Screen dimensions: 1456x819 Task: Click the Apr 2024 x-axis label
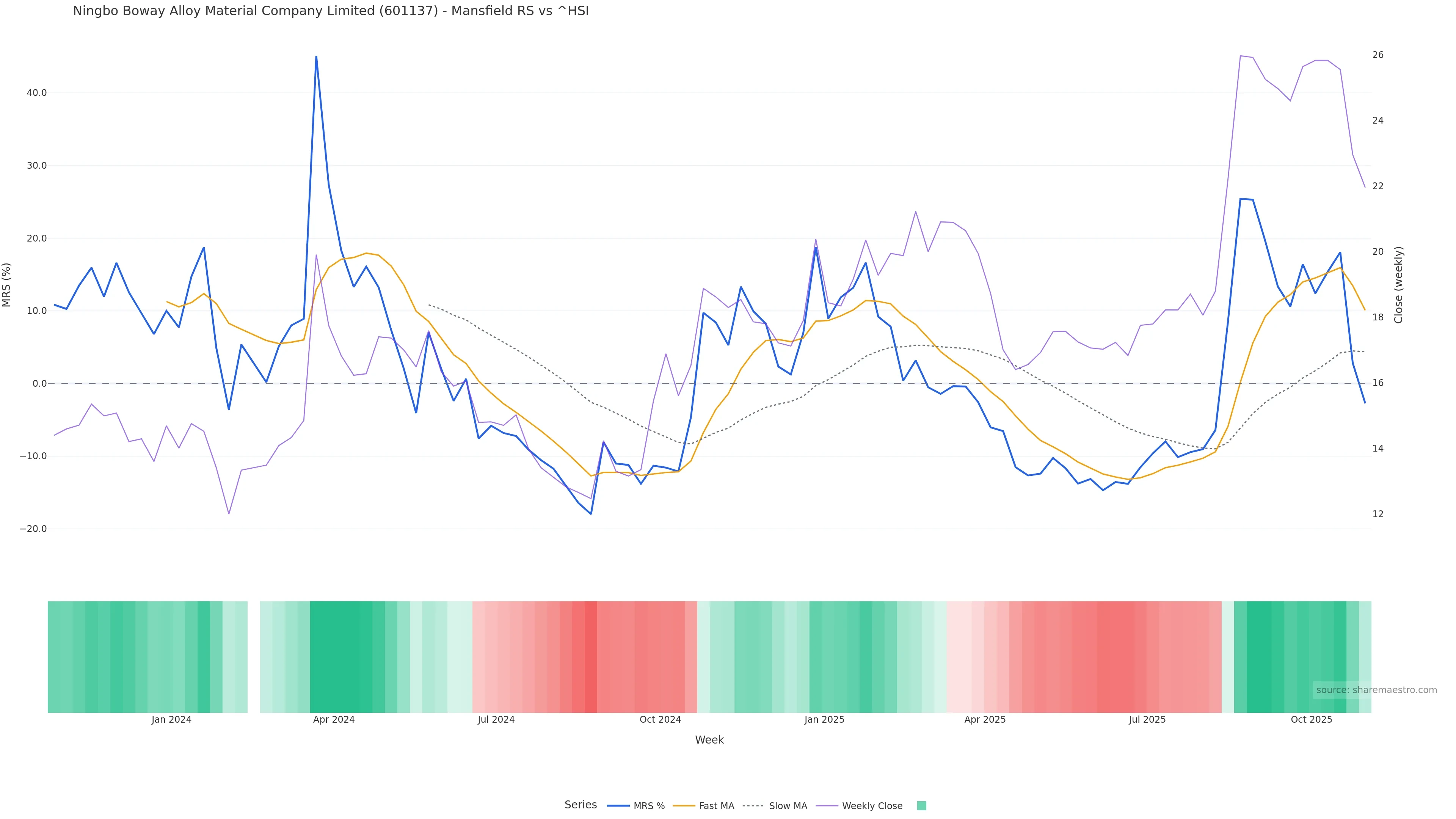click(x=334, y=720)
